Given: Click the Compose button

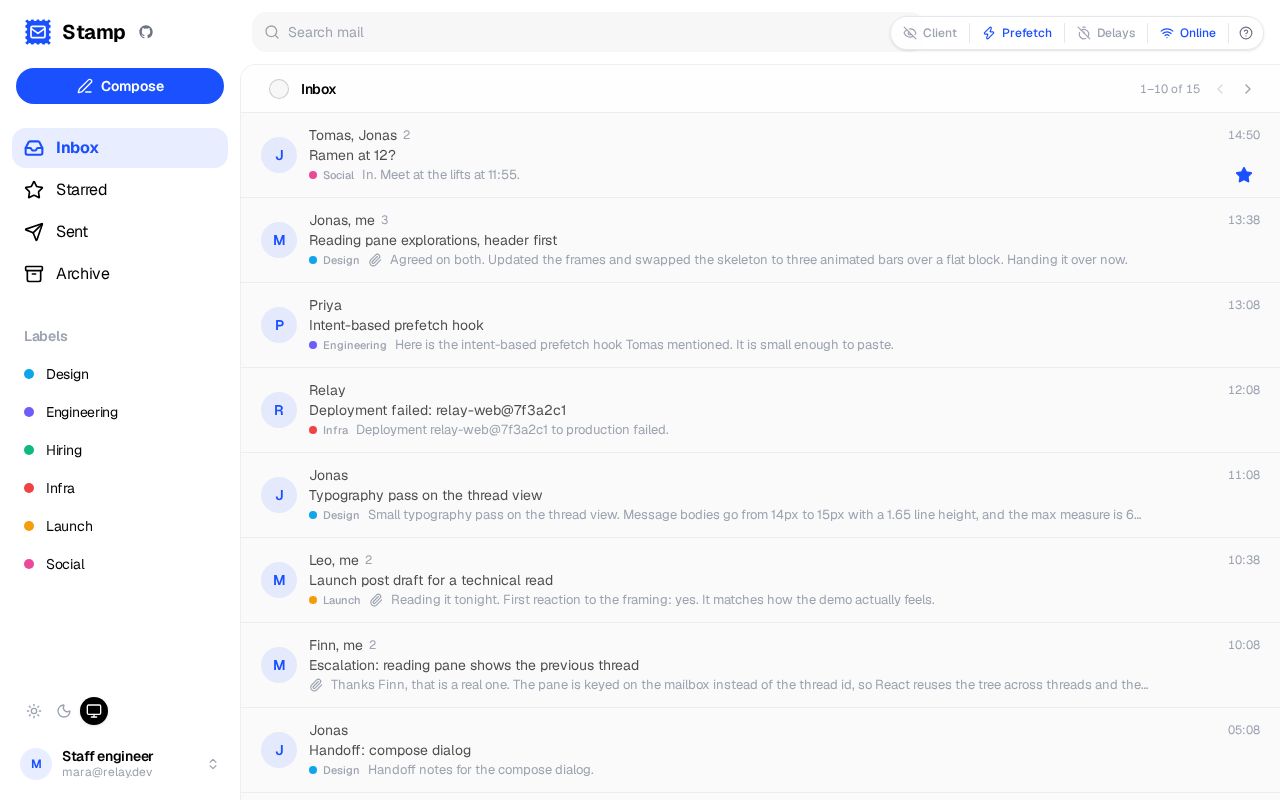Looking at the screenshot, I should pyautogui.click(x=120, y=86).
